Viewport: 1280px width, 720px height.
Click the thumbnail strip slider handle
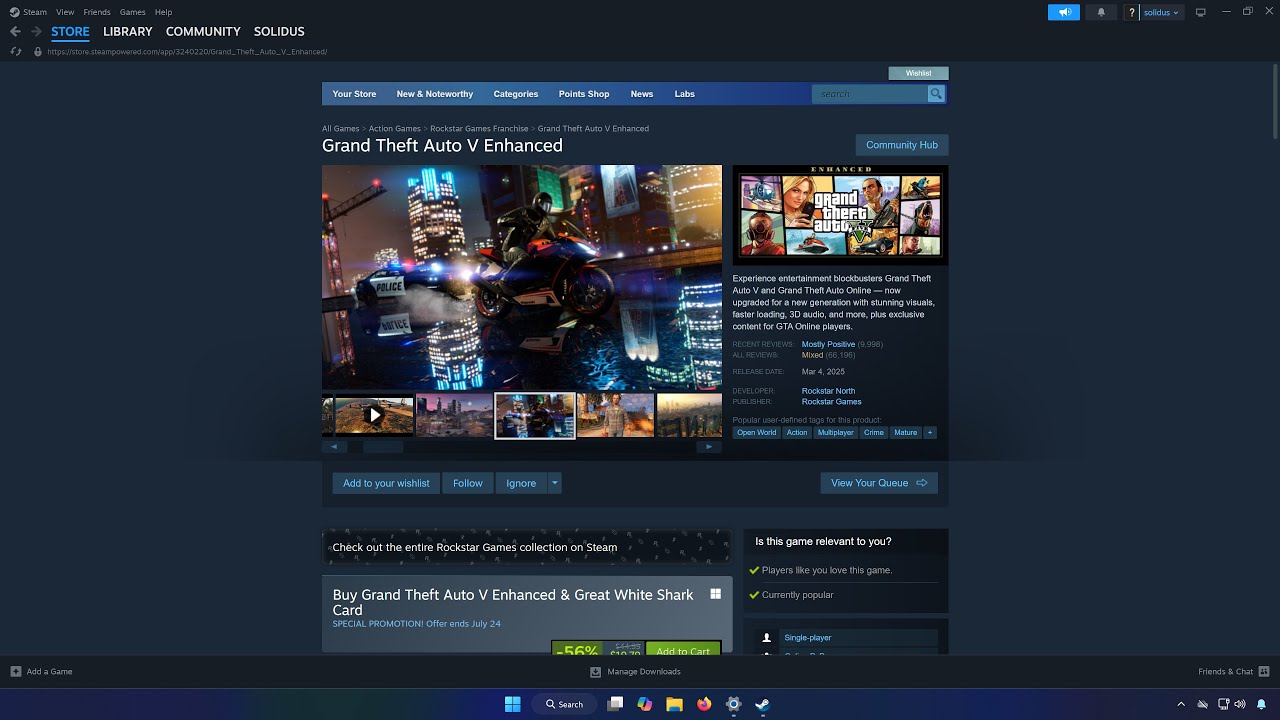click(x=383, y=447)
